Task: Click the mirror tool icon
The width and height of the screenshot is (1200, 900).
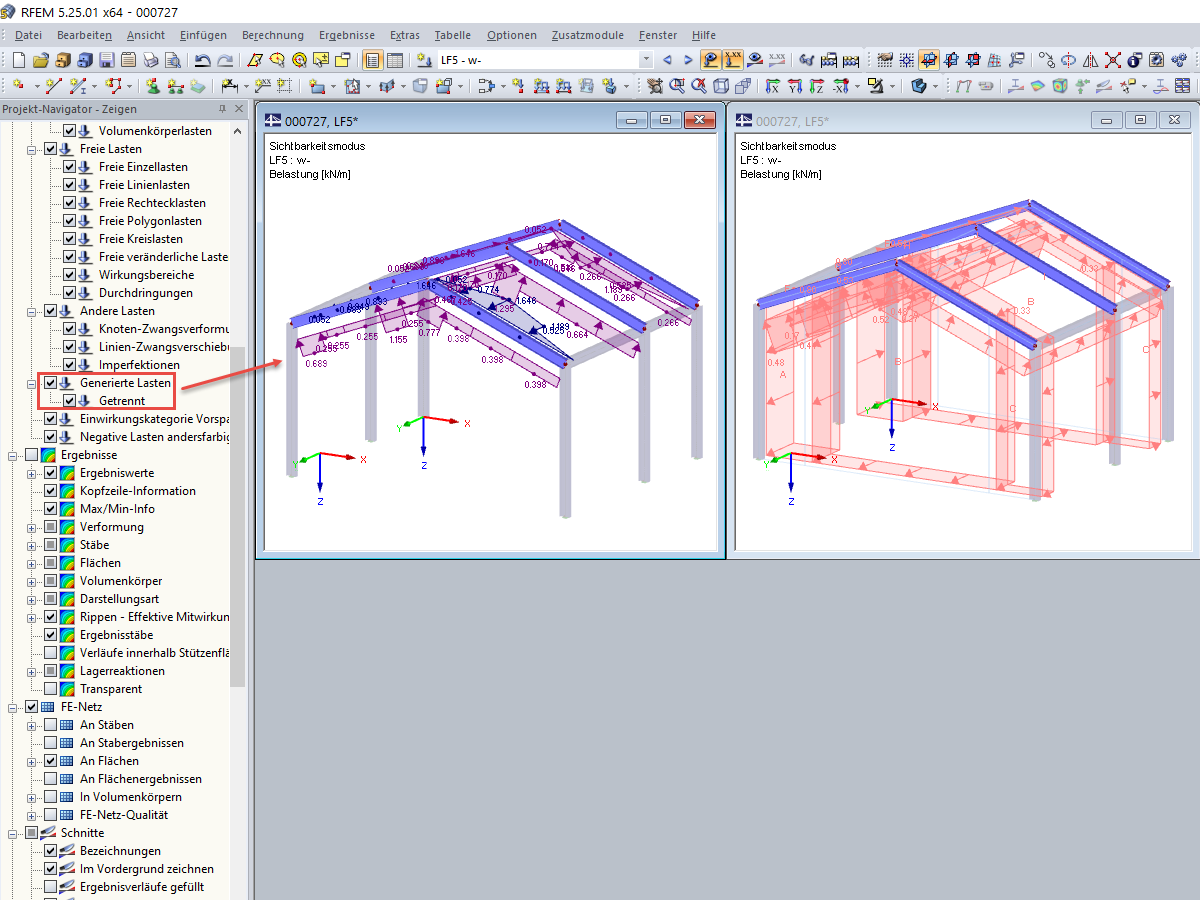Action: [x=1091, y=60]
